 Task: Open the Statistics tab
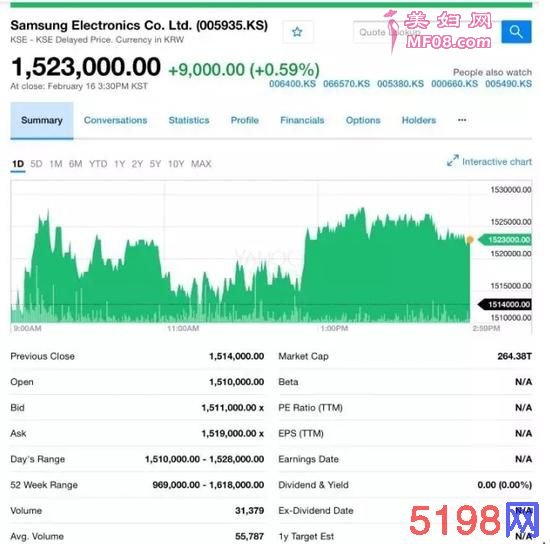pos(189,120)
